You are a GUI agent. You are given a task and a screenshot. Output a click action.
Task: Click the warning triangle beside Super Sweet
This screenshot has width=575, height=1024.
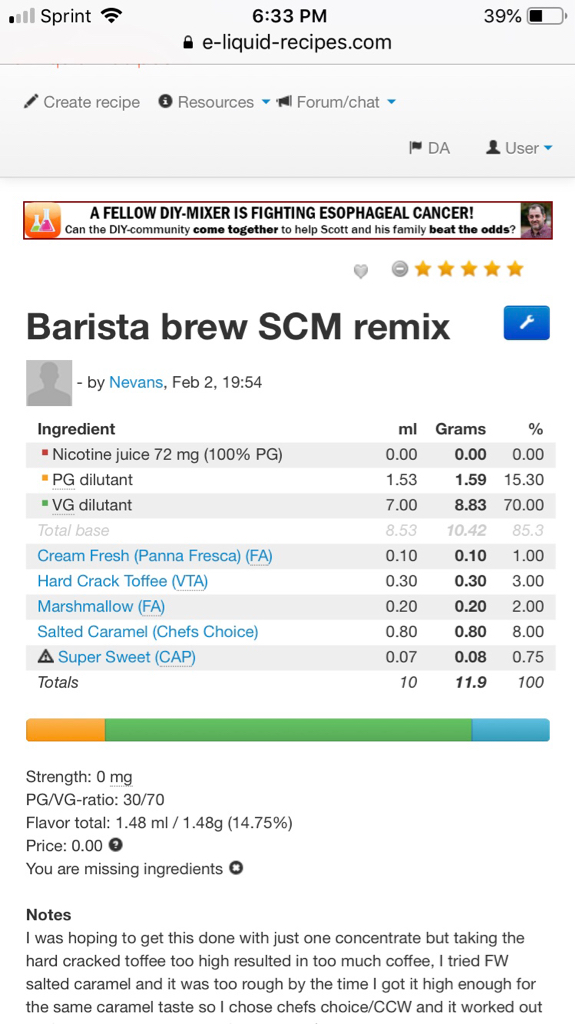[46, 657]
